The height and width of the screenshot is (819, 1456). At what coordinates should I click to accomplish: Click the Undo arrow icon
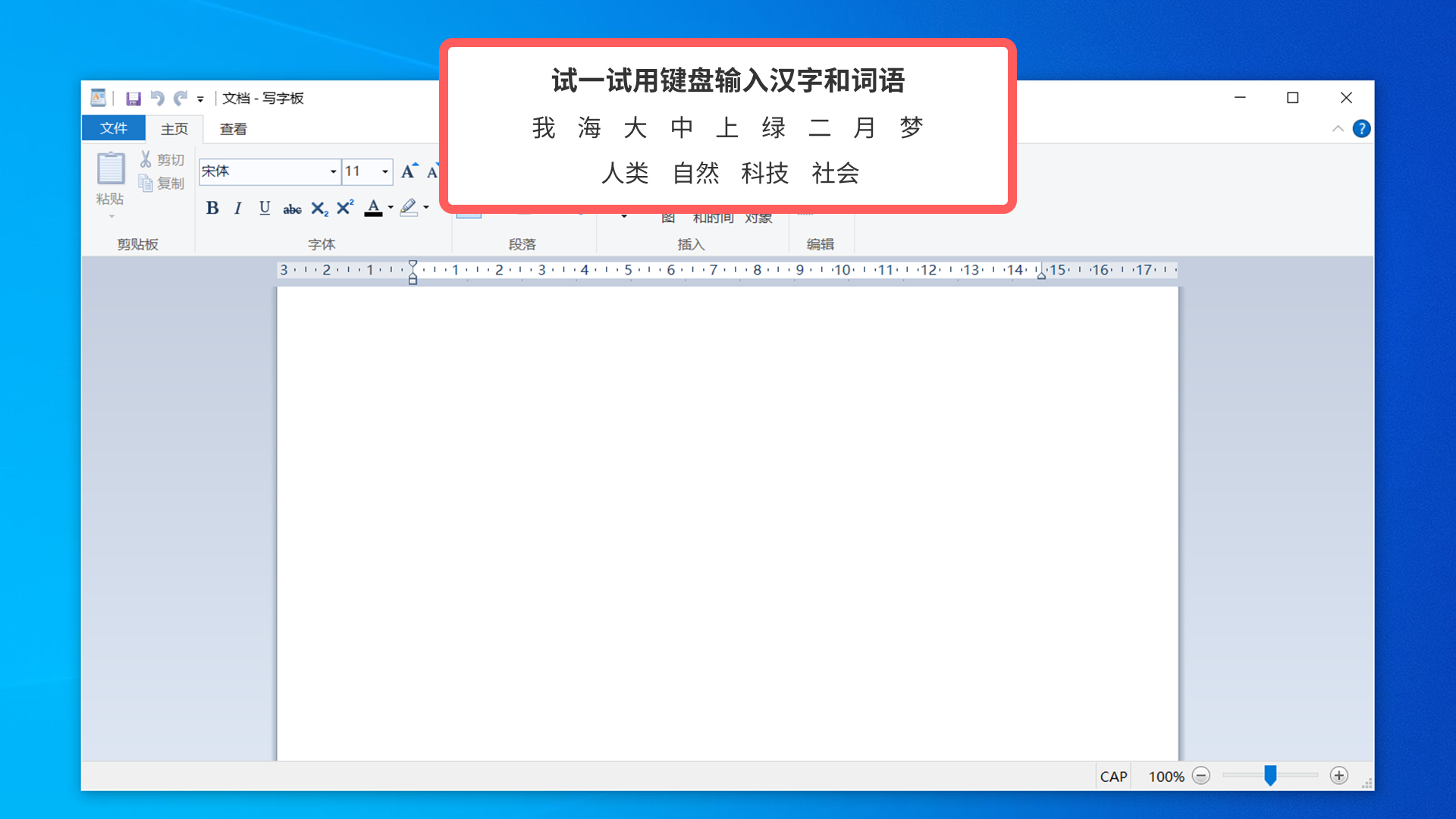click(157, 99)
